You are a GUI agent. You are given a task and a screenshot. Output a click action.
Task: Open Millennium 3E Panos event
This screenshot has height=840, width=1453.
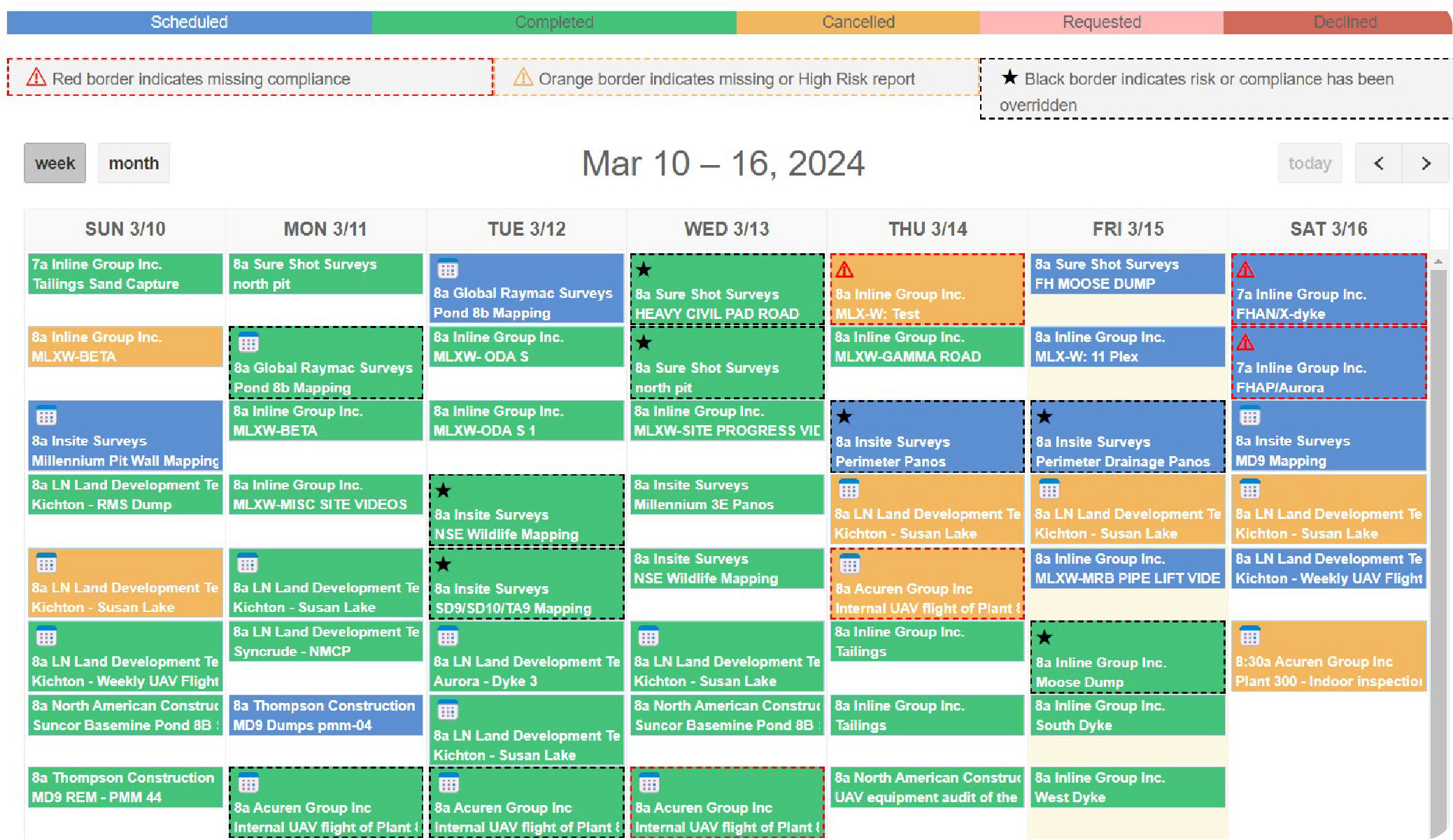click(727, 494)
